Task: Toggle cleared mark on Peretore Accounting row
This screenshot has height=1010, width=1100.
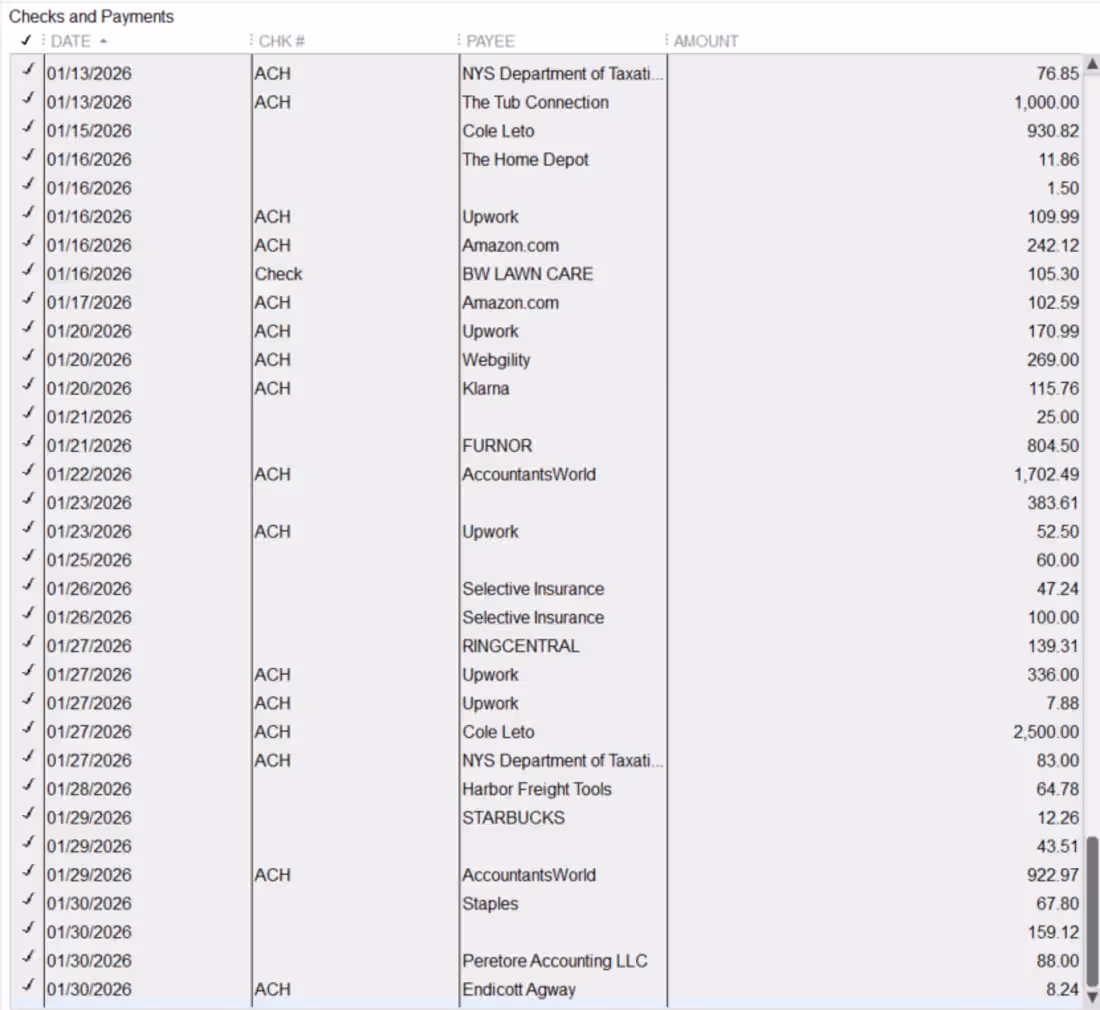Action: pos(28,957)
